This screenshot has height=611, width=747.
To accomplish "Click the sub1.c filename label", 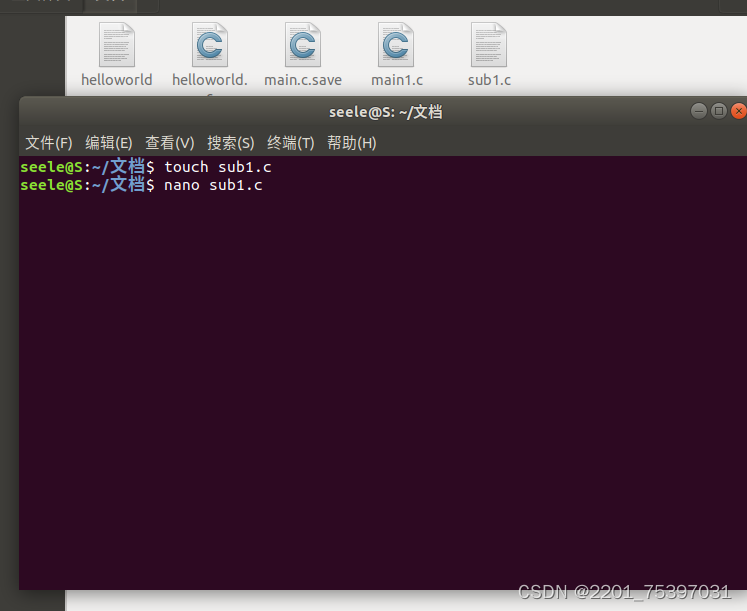I will (489, 80).
